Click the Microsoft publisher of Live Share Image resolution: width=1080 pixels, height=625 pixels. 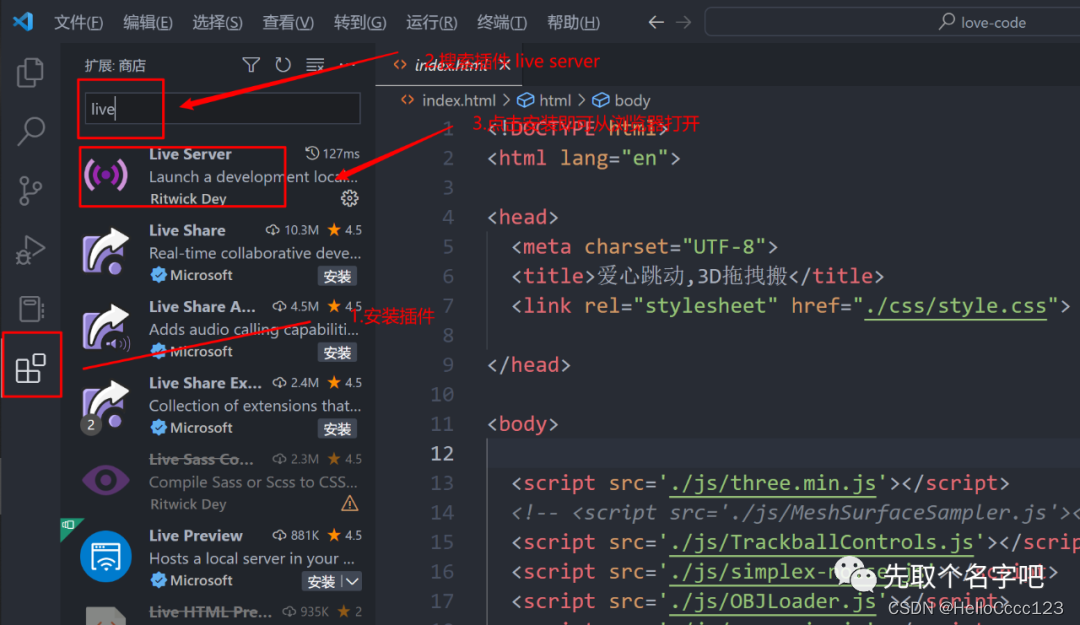click(200, 275)
